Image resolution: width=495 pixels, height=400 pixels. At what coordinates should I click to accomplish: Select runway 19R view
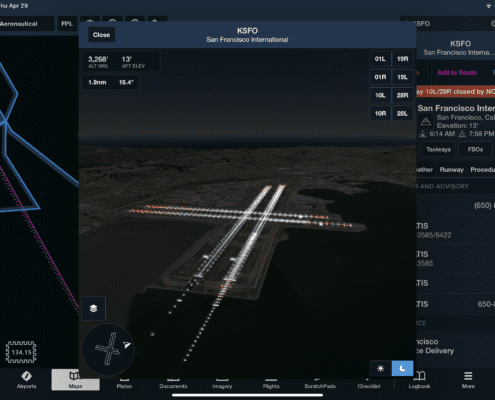(x=402, y=59)
